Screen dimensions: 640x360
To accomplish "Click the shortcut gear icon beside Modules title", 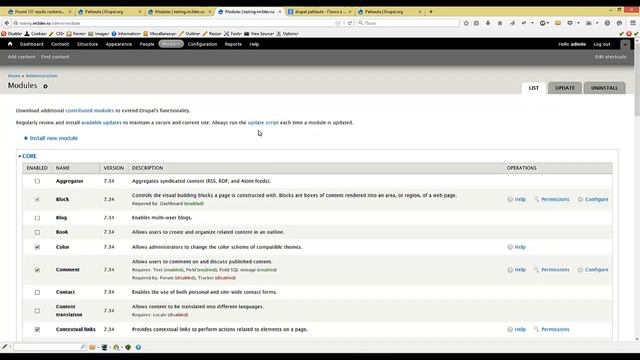I will [x=45, y=86].
